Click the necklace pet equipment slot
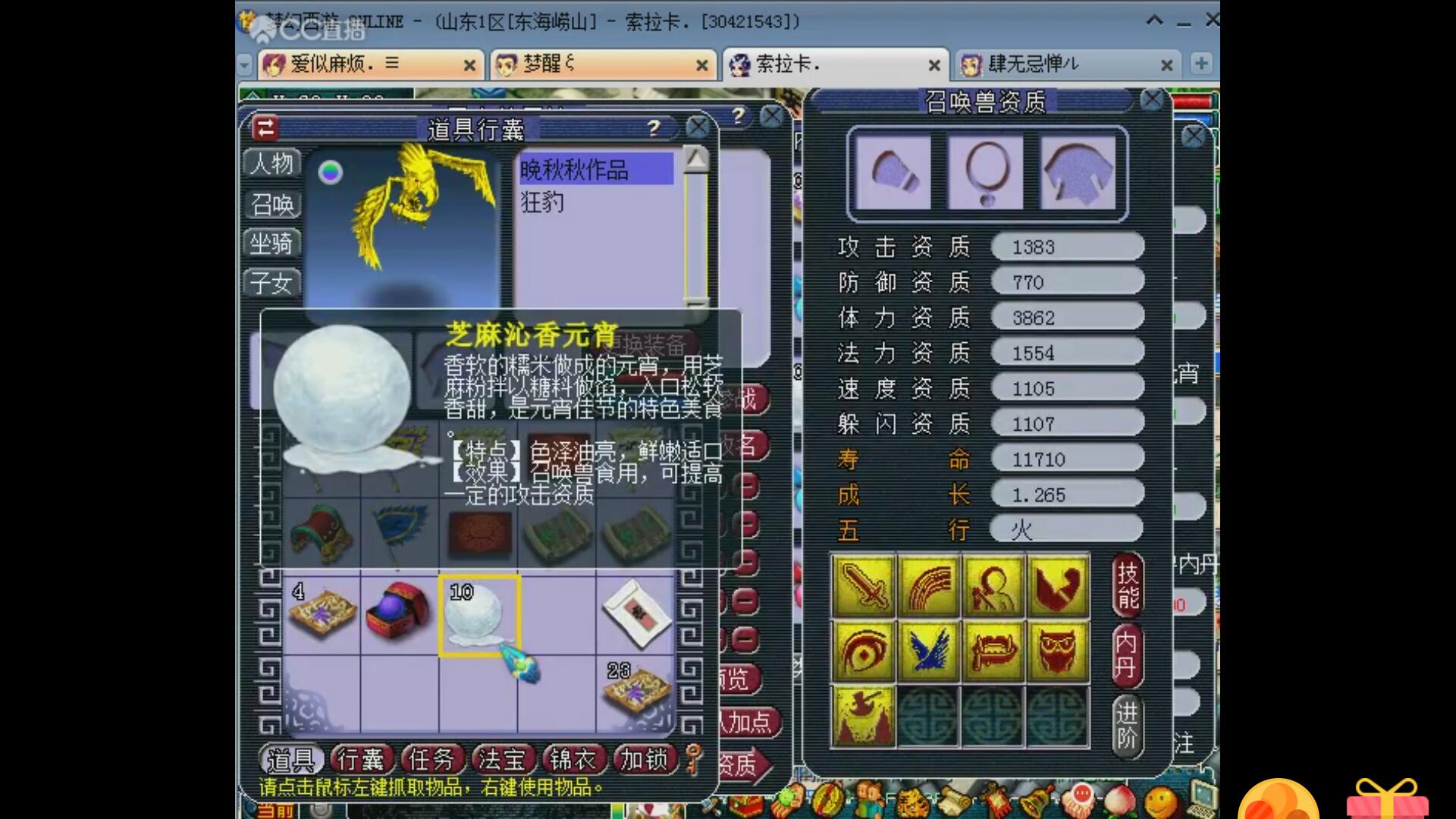This screenshot has height=819, width=1456. [986, 173]
